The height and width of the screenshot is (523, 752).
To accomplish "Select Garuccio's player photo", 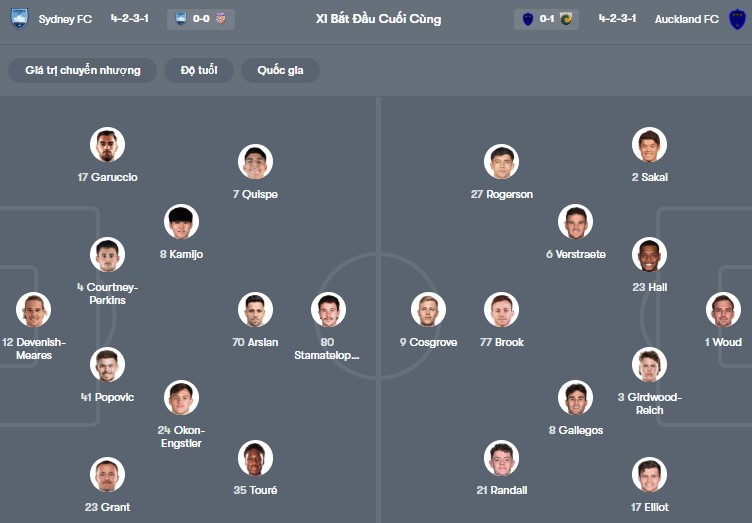I will (x=107, y=145).
